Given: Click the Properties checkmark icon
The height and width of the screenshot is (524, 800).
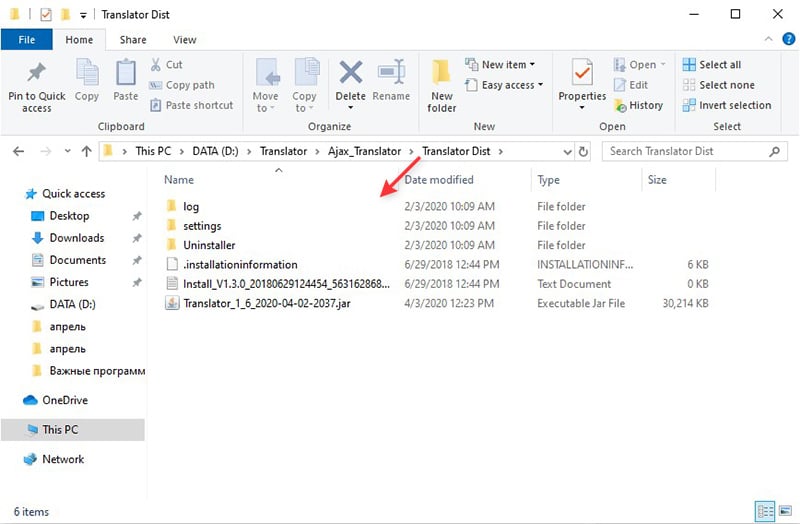Looking at the screenshot, I should click(582, 72).
